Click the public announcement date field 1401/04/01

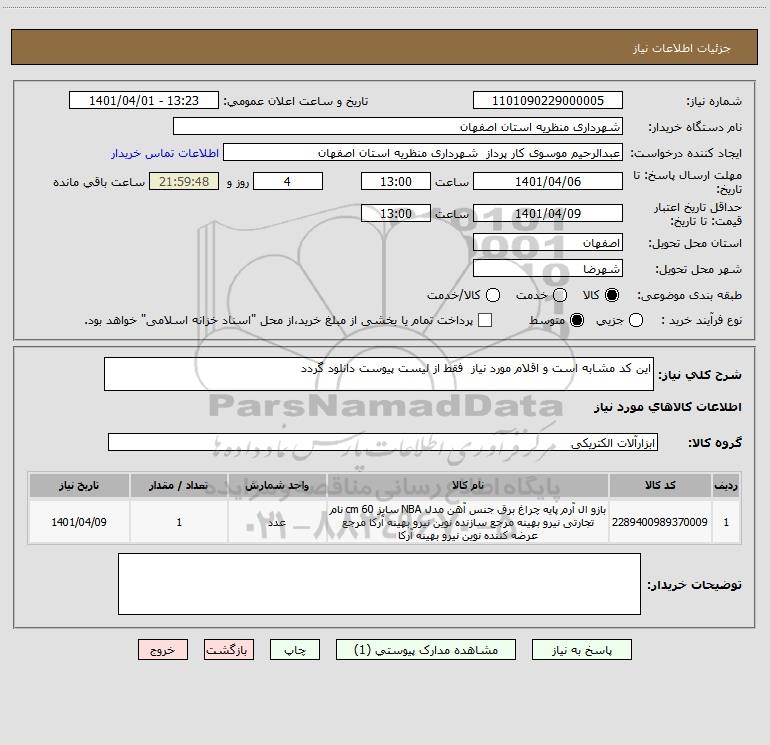click(x=144, y=101)
